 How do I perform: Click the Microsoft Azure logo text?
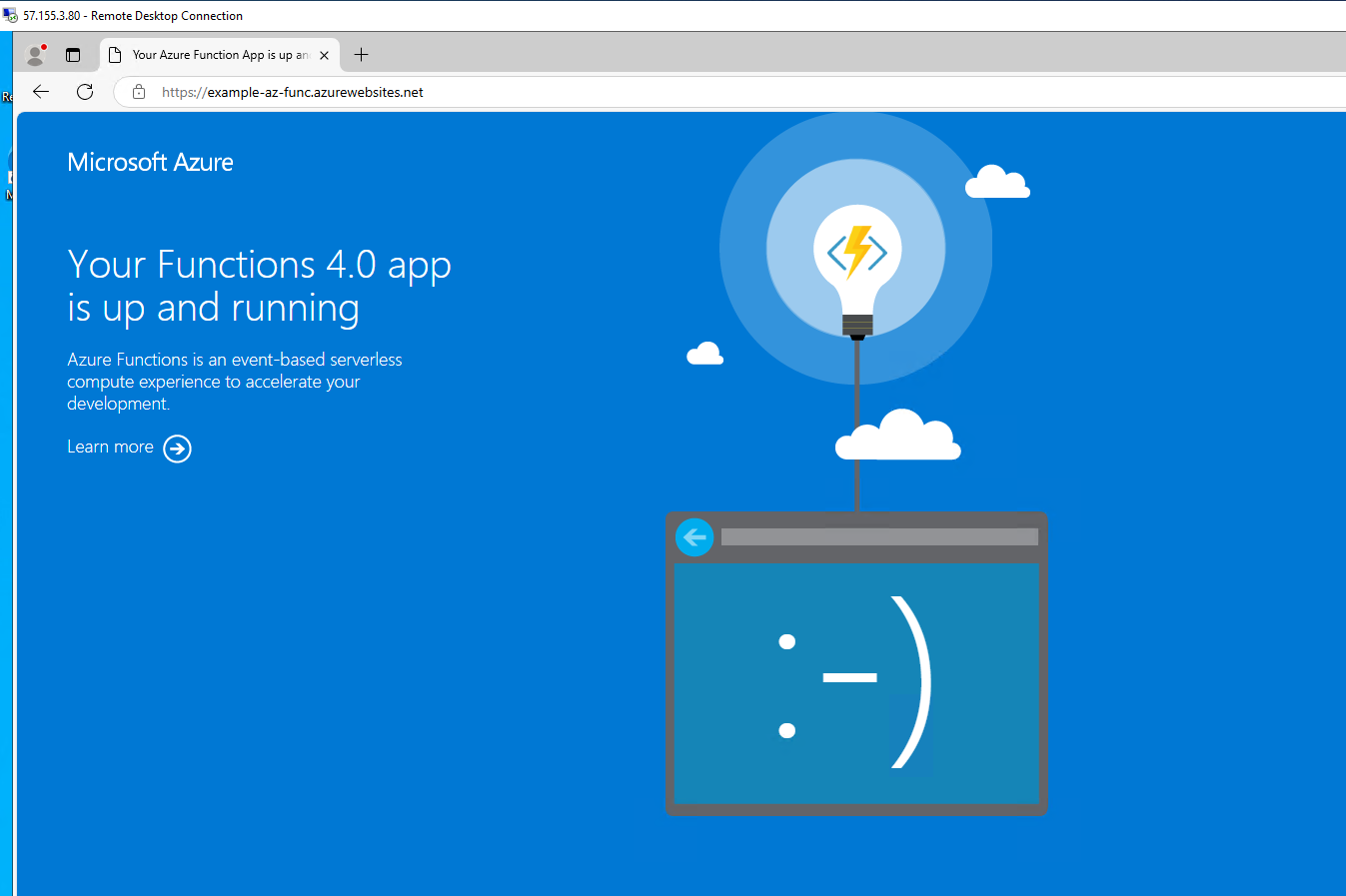tap(150, 162)
